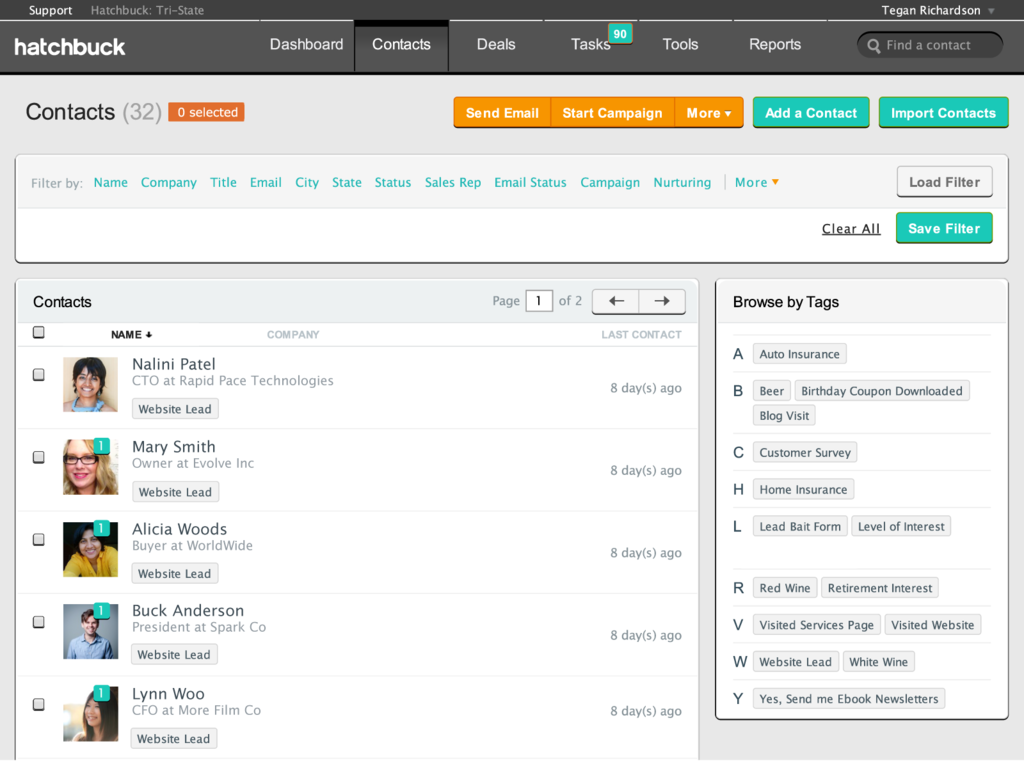The height and width of the screenshot is (768, 1024).
Task: Click the Find a contact search field
Action: point(930,45)
